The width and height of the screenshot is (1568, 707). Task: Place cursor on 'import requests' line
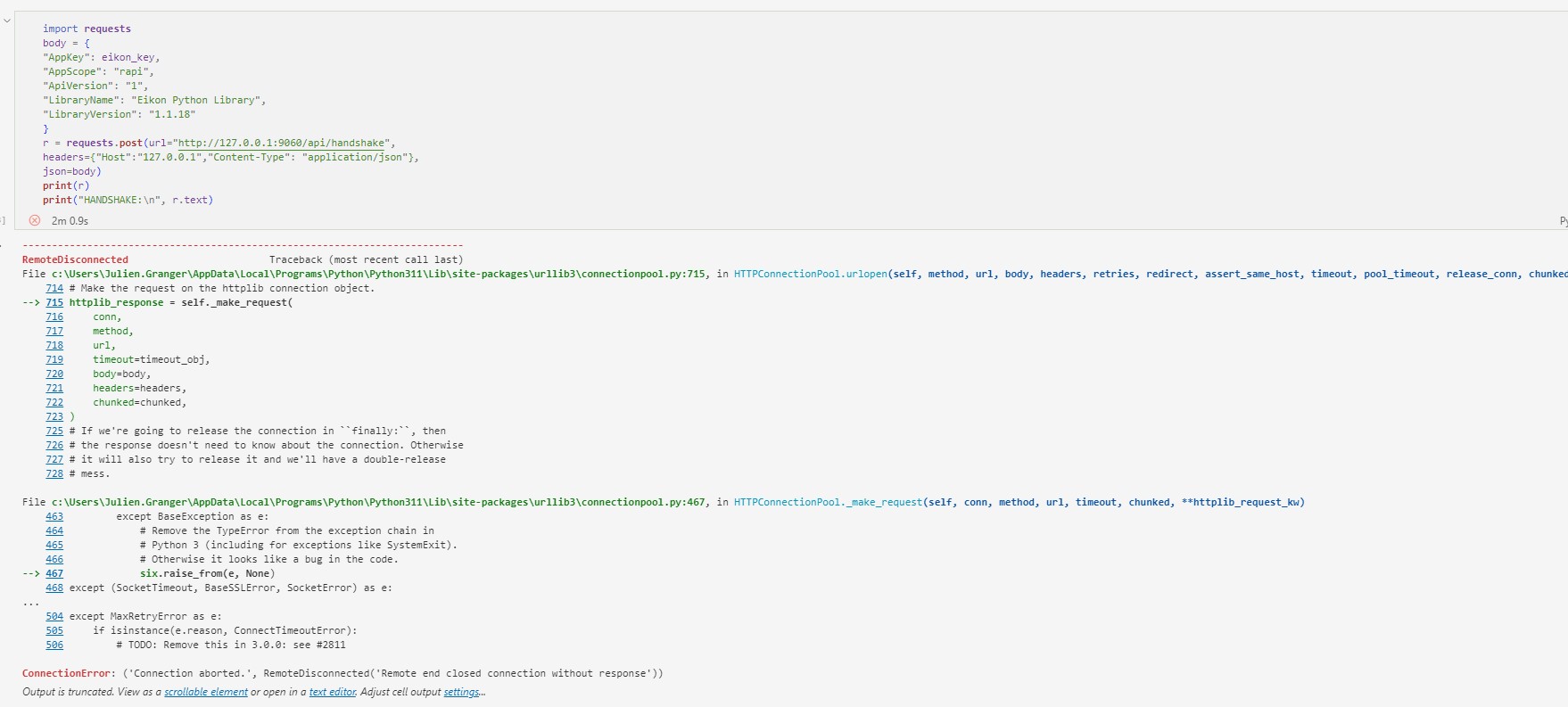click(87, 29)
